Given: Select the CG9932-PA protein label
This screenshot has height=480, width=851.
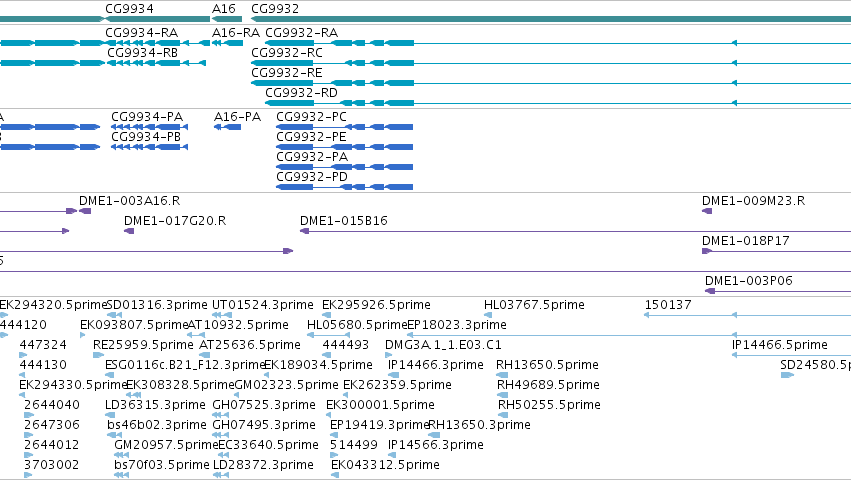Looking at the screenshot, I should click(312, 157).
